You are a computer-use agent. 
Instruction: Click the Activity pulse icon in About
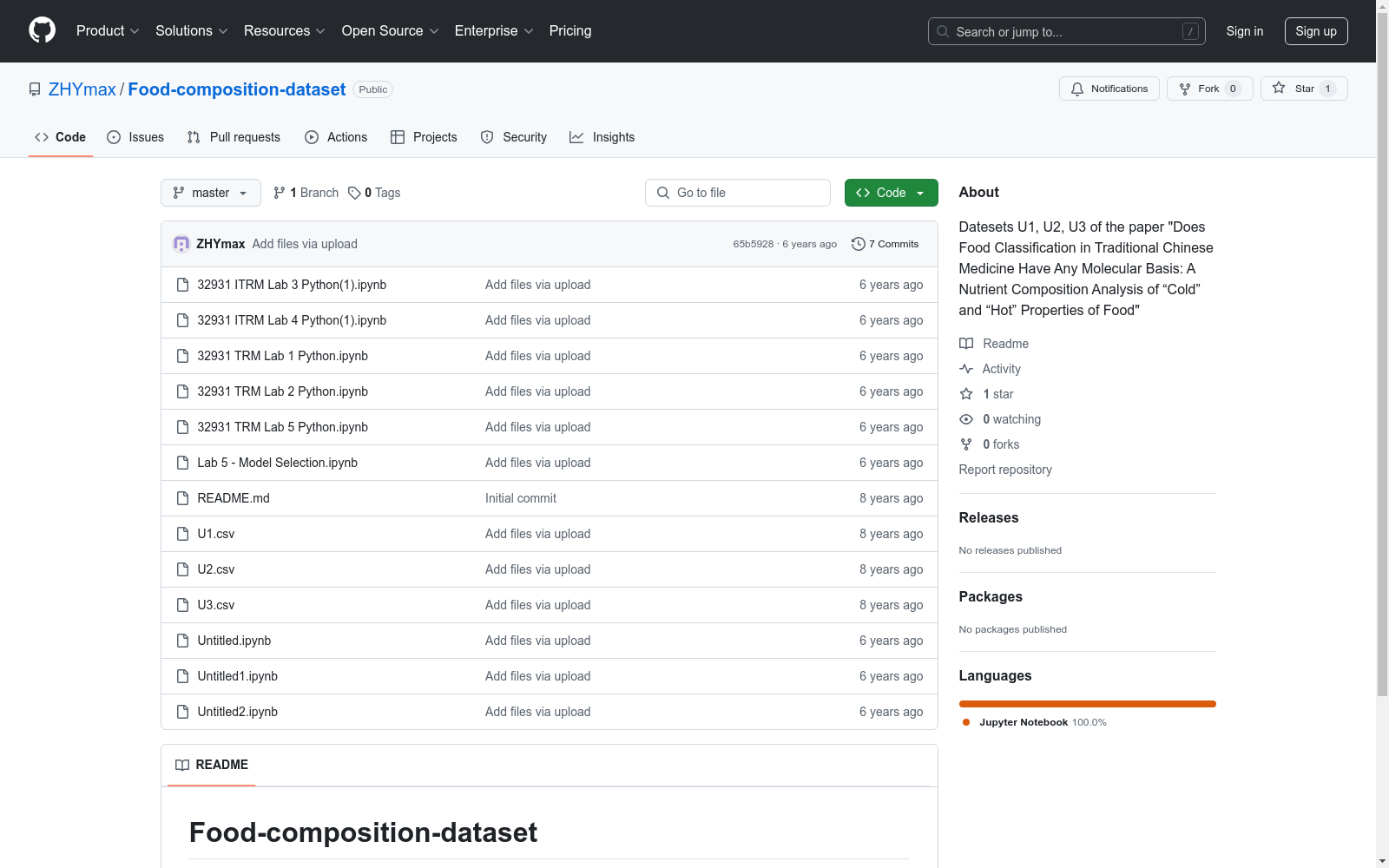[966, 369]
